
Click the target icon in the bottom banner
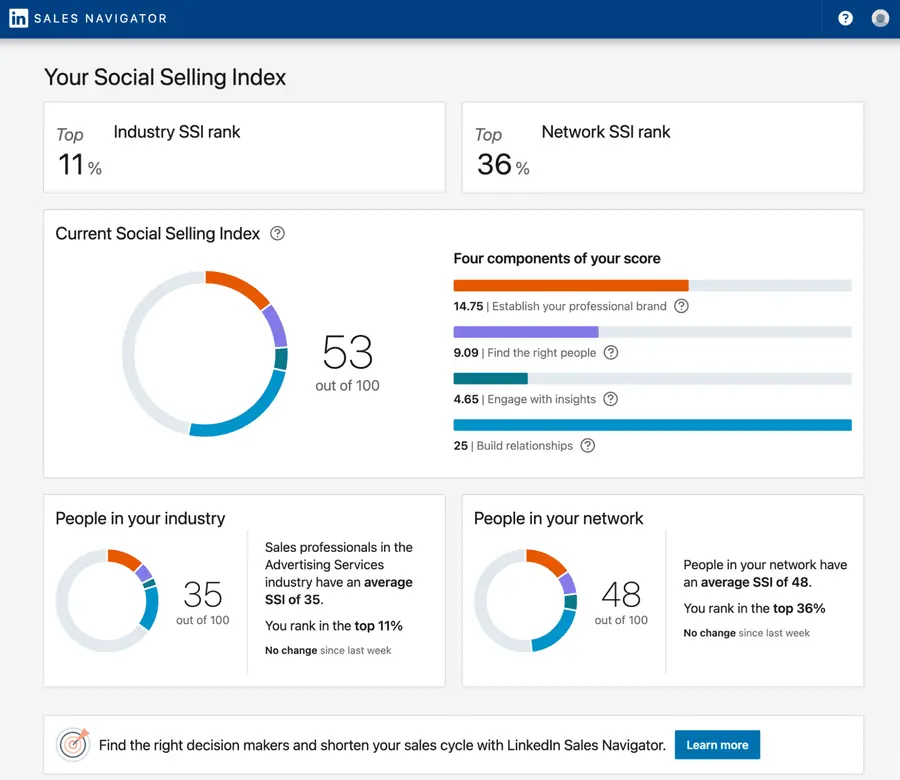[73, 744]
